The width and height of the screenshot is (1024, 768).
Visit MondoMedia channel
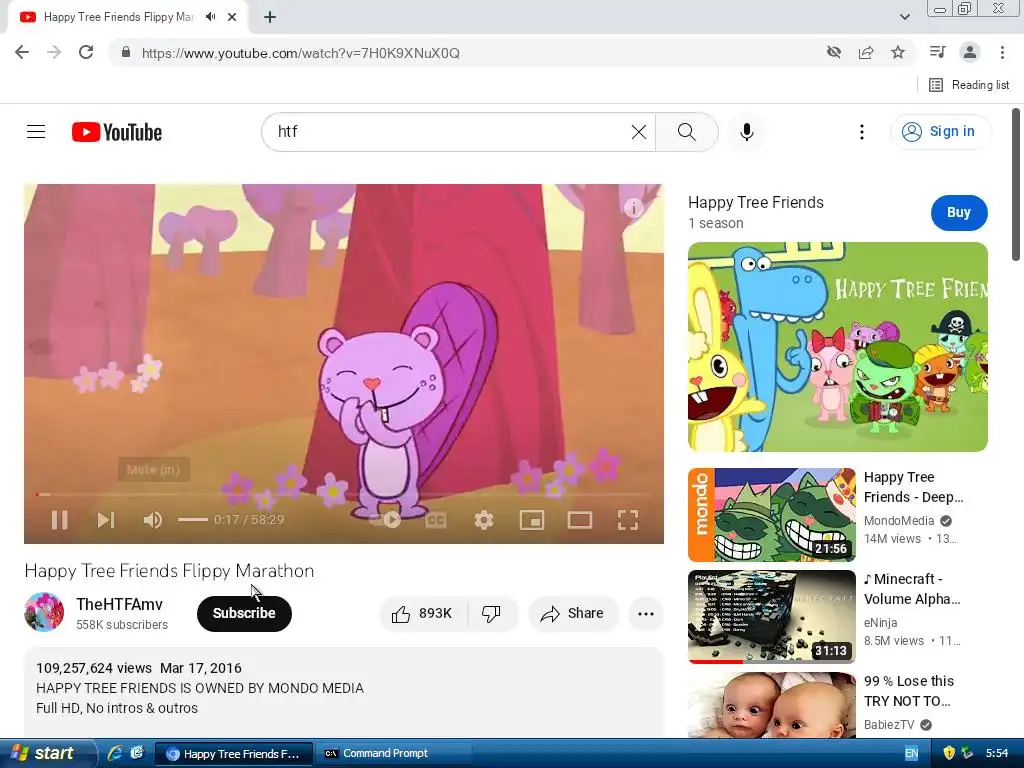(899, 521)
